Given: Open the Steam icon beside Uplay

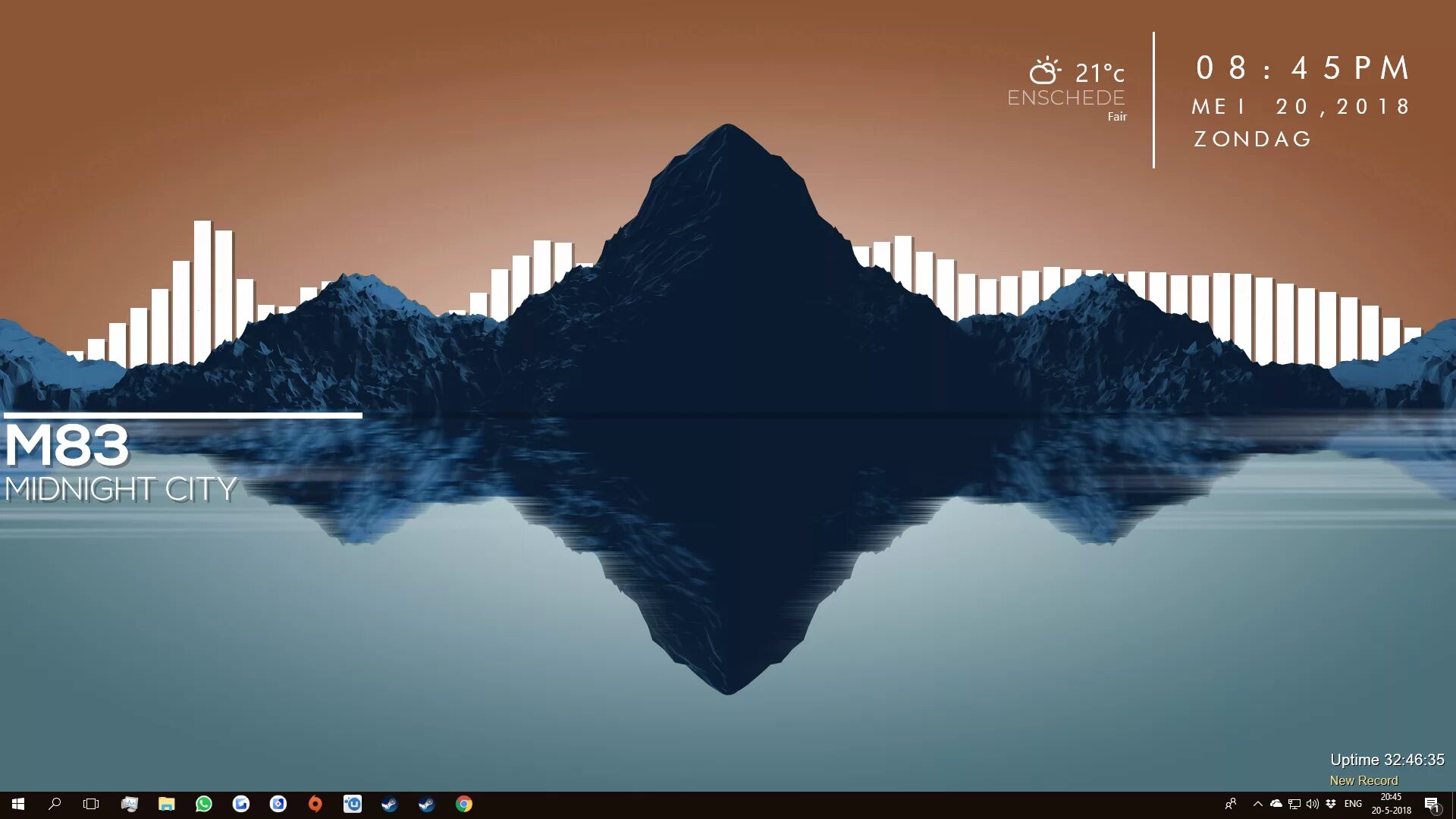Looking at the screenshot, I should click(389, 804).
